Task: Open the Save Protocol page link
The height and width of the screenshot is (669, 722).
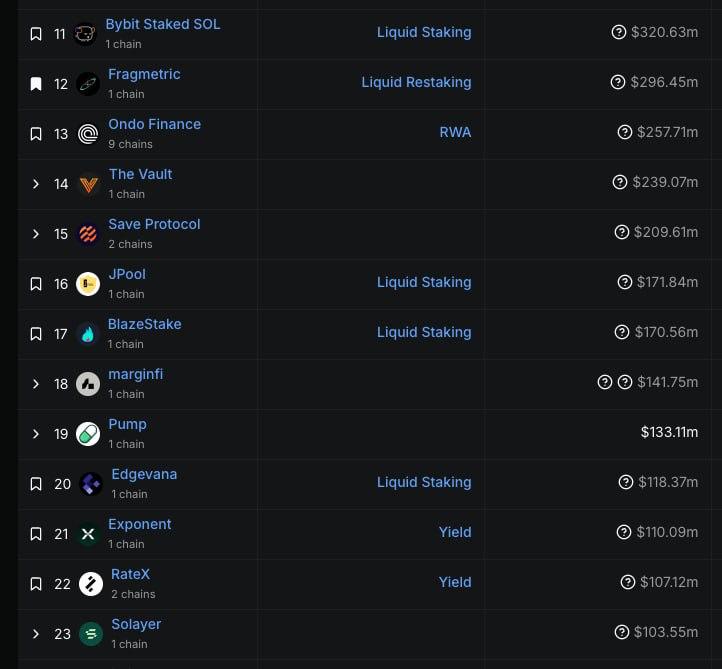Action: click(154, 224)
